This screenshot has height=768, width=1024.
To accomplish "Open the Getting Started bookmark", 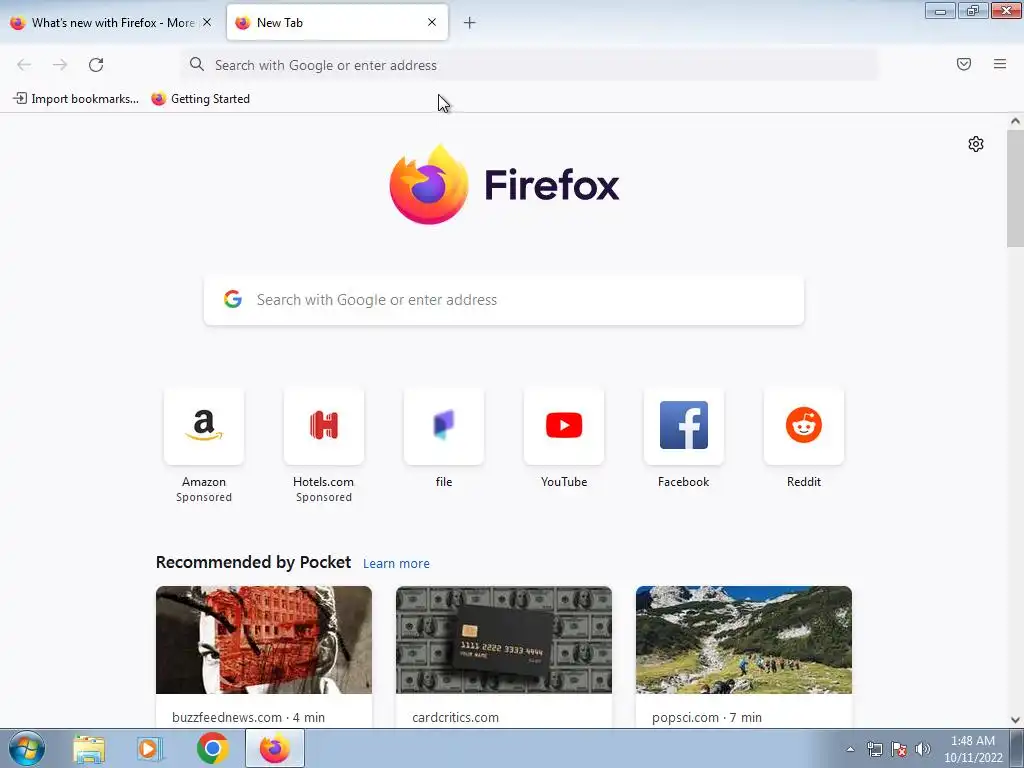I will tap(201, 99).
